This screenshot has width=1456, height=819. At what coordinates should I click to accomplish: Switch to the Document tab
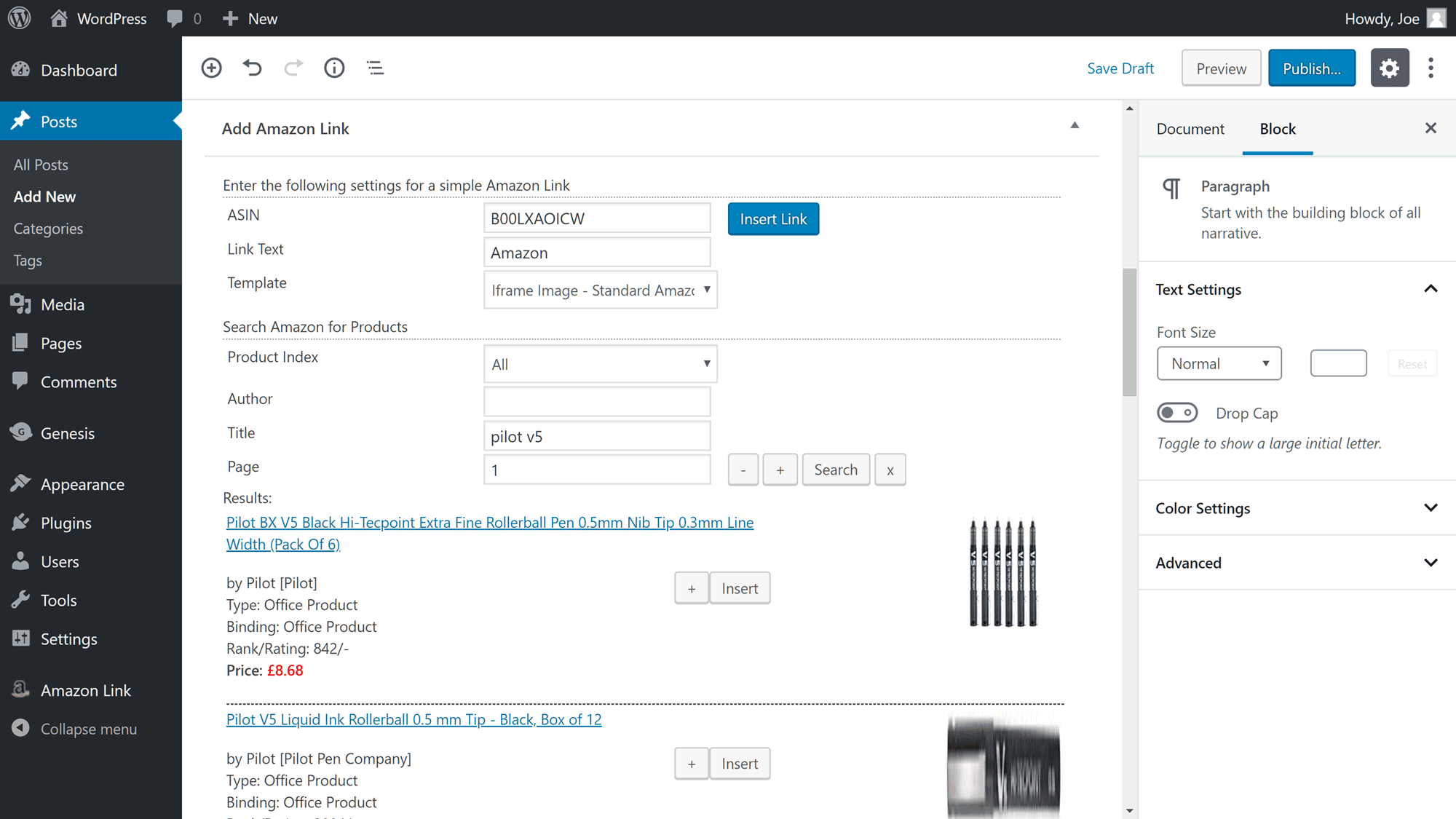1190,128
